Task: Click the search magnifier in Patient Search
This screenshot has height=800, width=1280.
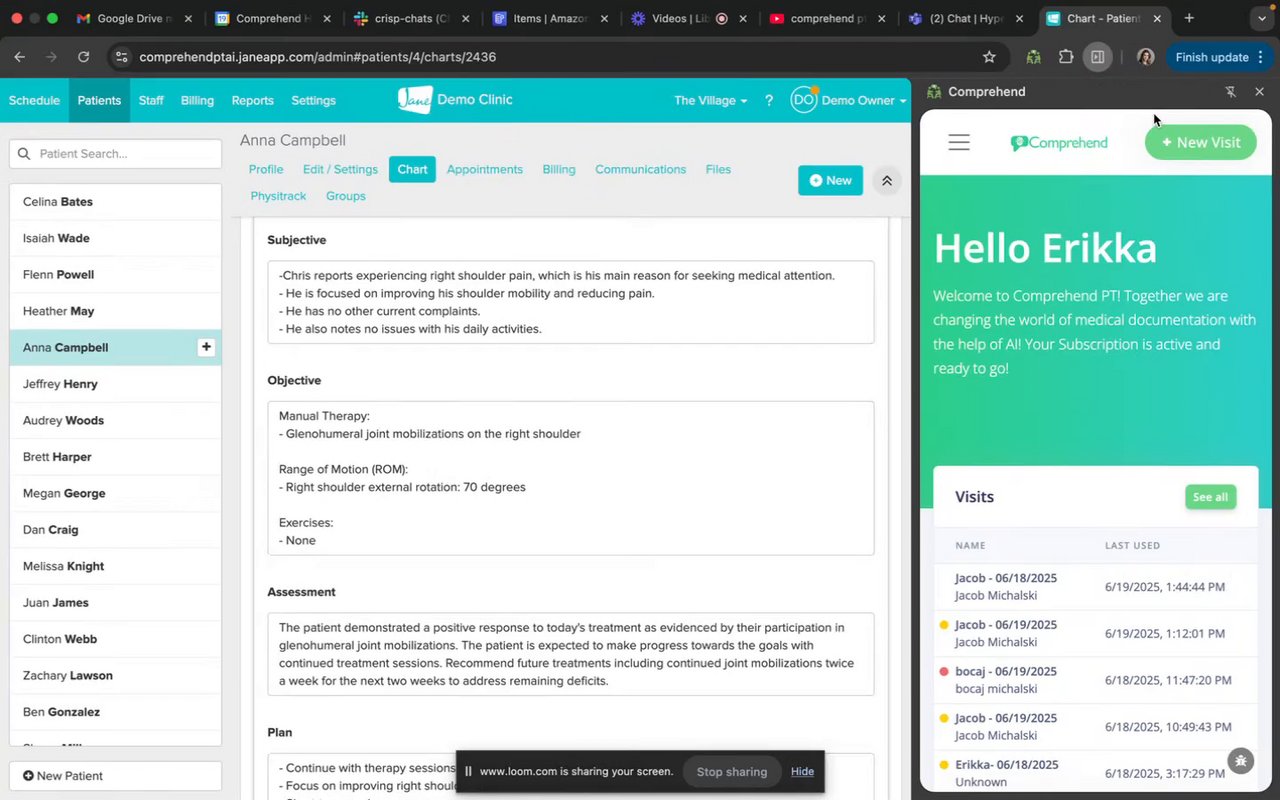Action: 24,154
